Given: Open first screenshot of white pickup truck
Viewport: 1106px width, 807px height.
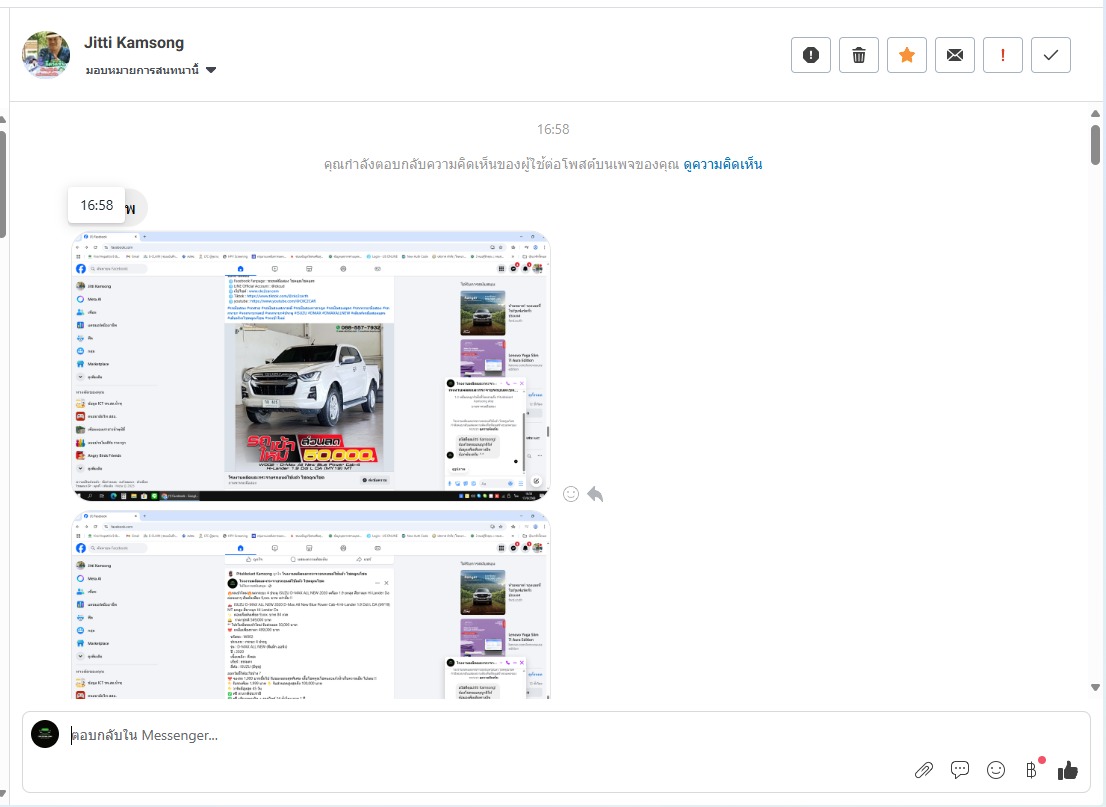Looking at the screenshot, I should (311, 366).
